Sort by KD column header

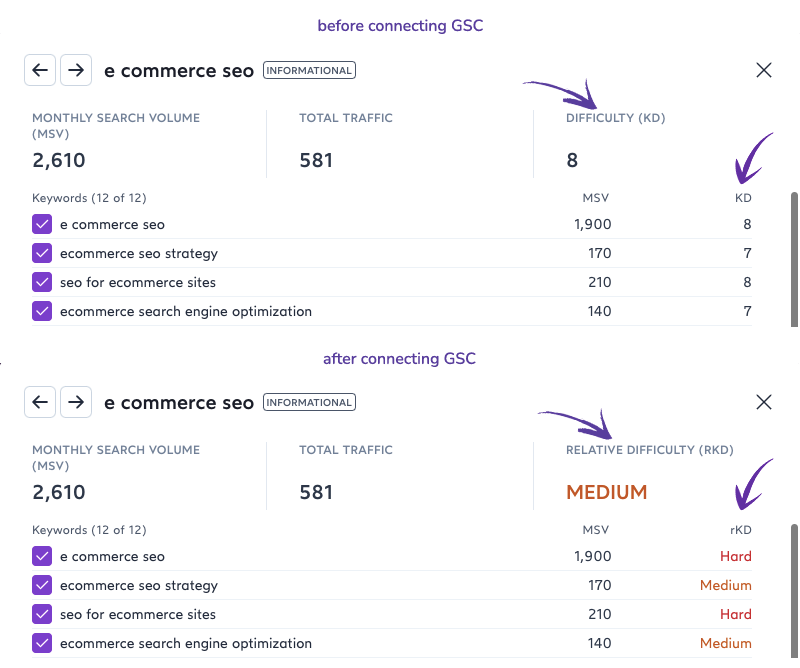pyautogui.click(x=743, y=198)
